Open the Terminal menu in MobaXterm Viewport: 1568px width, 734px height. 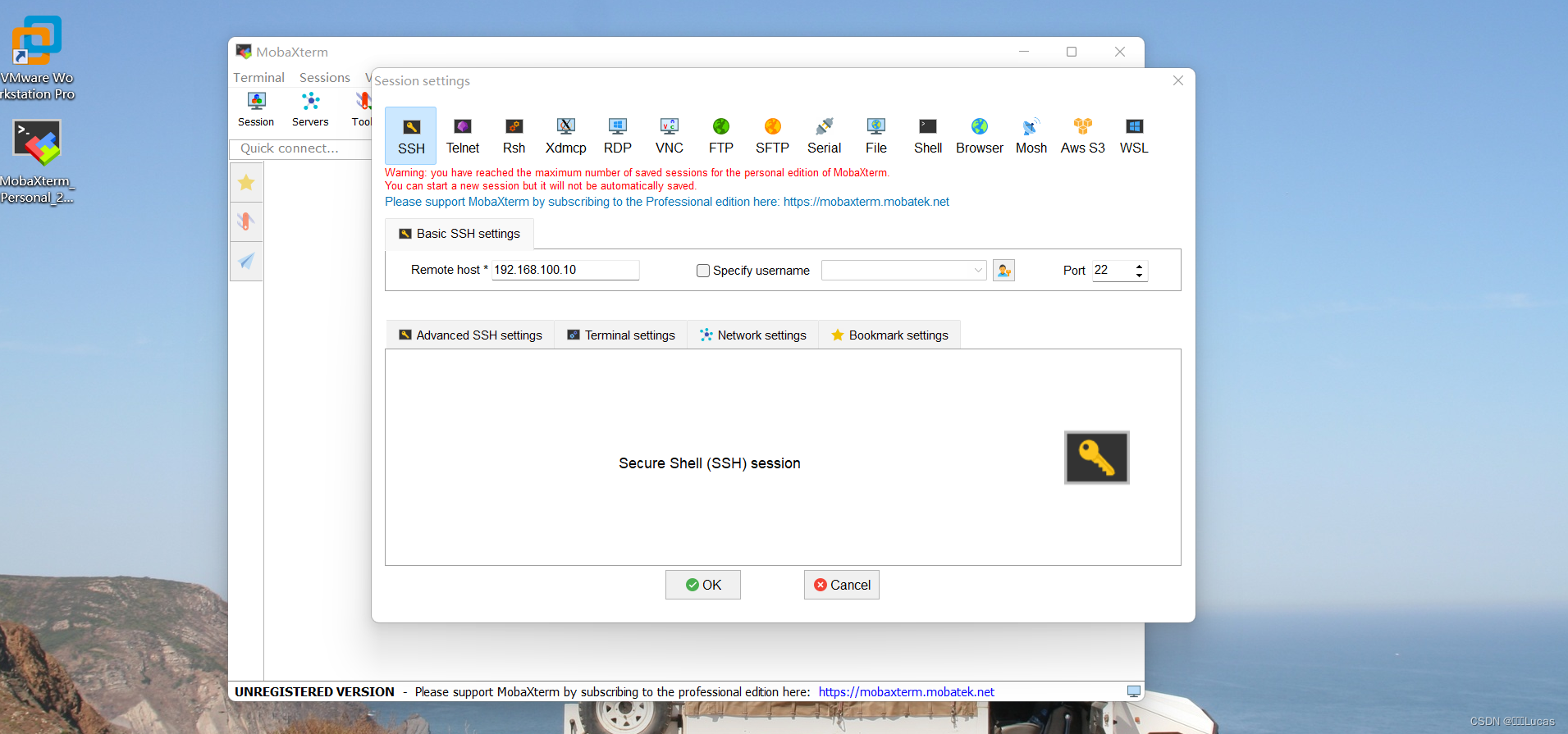(258, 77)
